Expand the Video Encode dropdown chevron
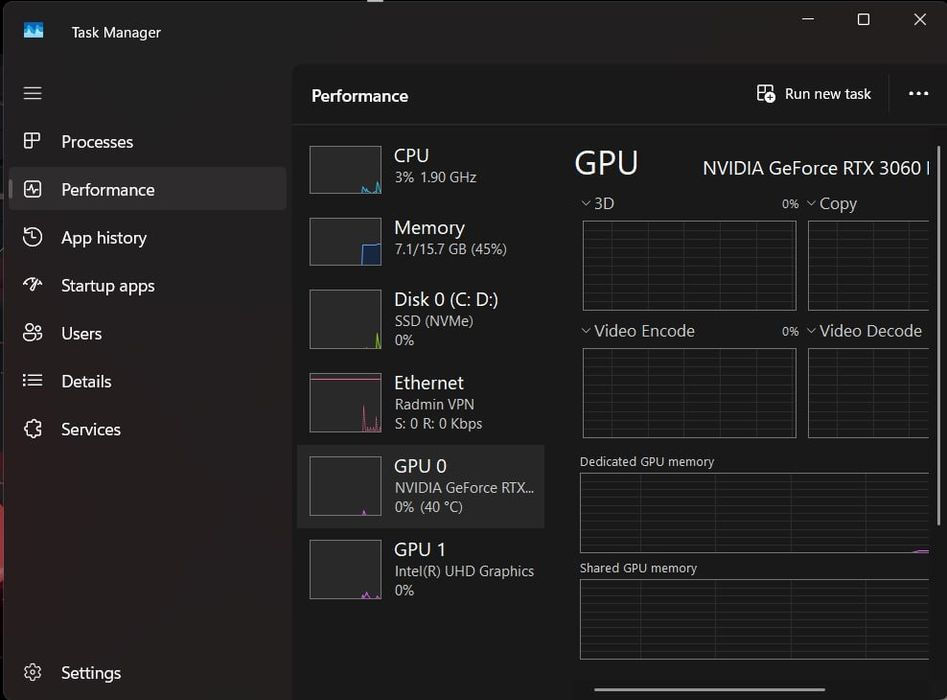Screen dimensions: 947x700 pyautogui.click(x=585, y=331)
